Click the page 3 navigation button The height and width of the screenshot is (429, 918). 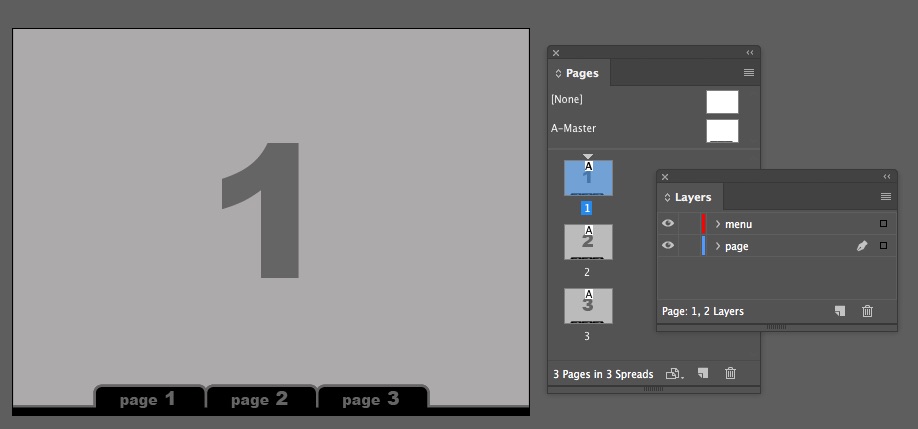point(371,399)
